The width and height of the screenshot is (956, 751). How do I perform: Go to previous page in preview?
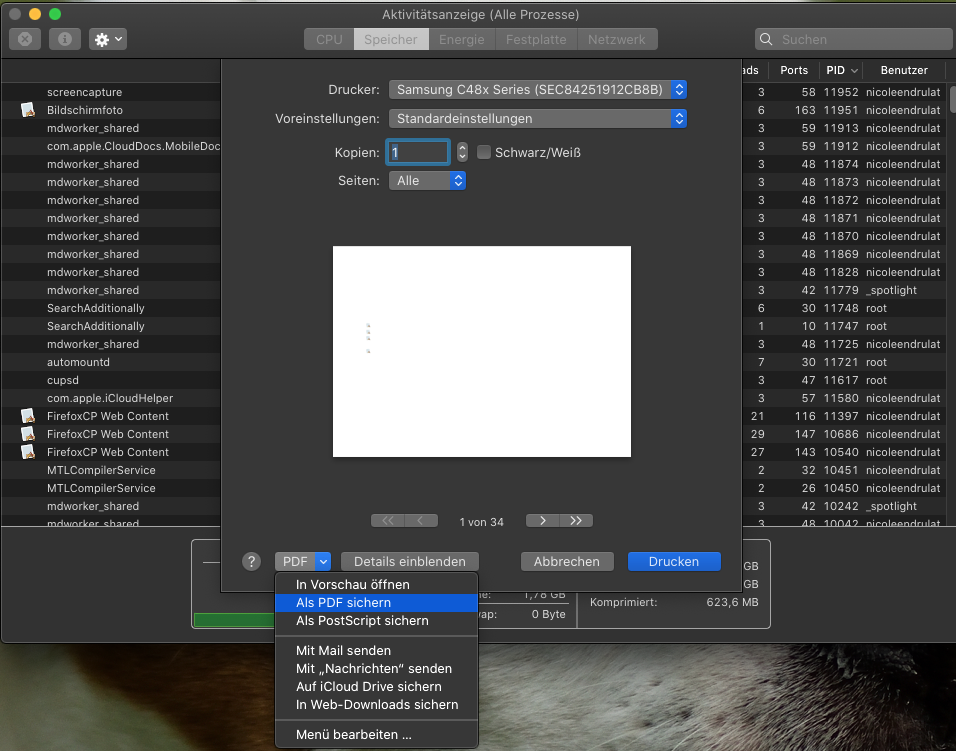point(421,521)
